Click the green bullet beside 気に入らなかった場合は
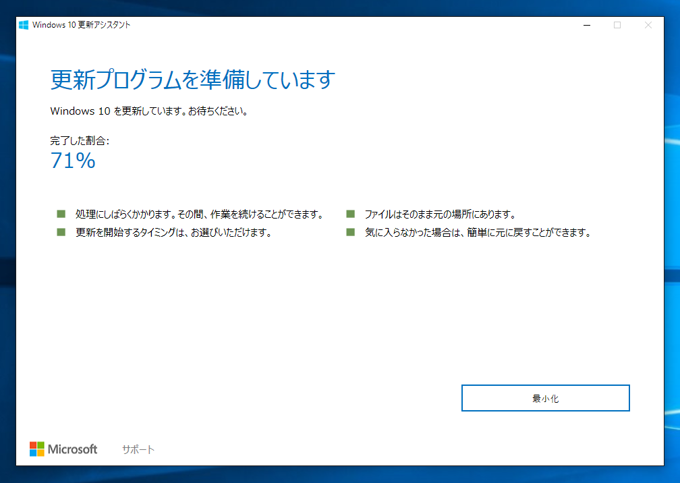This screenshot has width=680, height=483. [350, 232]
